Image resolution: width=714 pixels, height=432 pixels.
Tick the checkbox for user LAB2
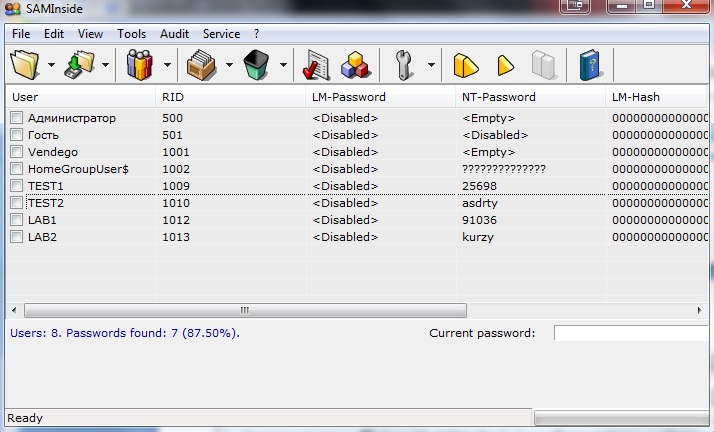(x=16, y=237)
